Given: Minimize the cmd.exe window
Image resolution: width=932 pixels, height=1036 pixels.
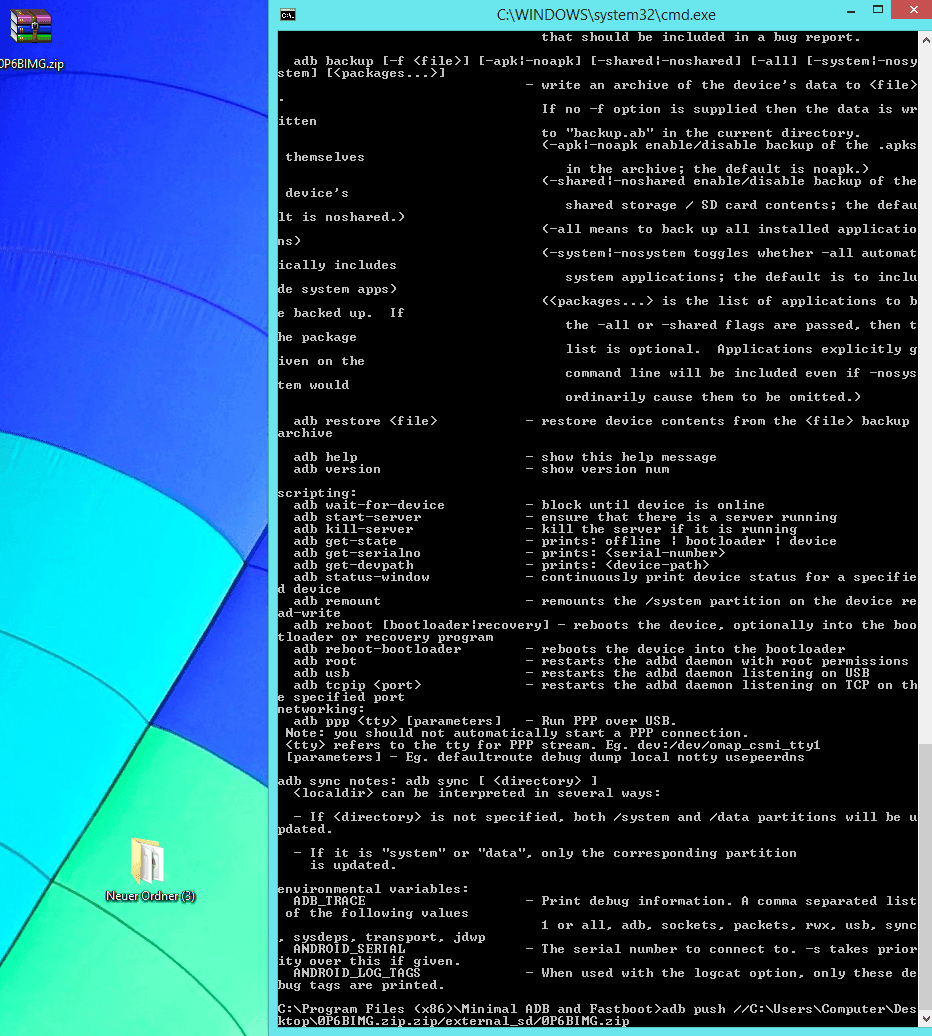Looking at the screenshot, I should click(x=851, y=11).
